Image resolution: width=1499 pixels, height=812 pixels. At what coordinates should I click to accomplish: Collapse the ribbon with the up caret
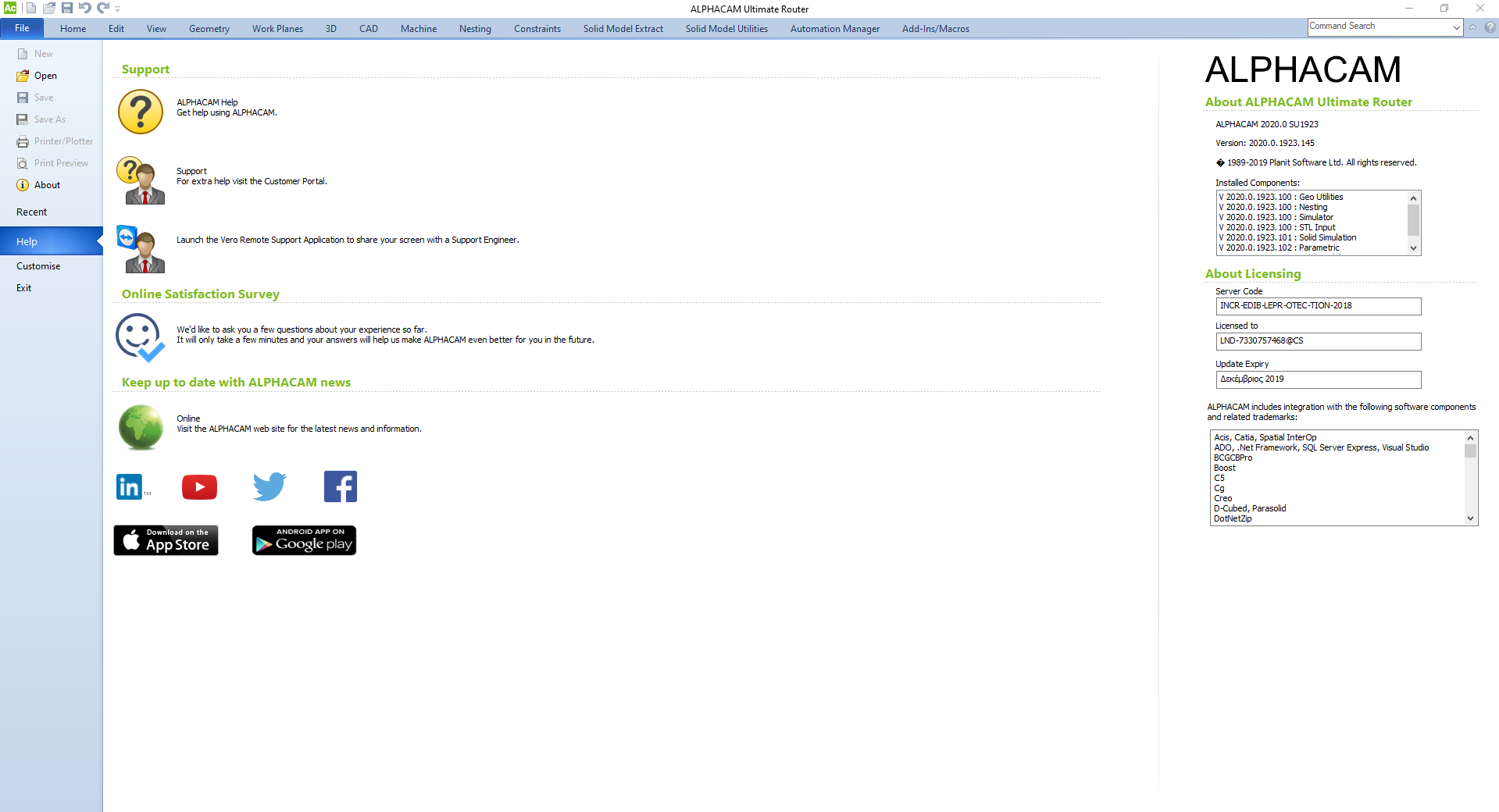pos(1473,27)
